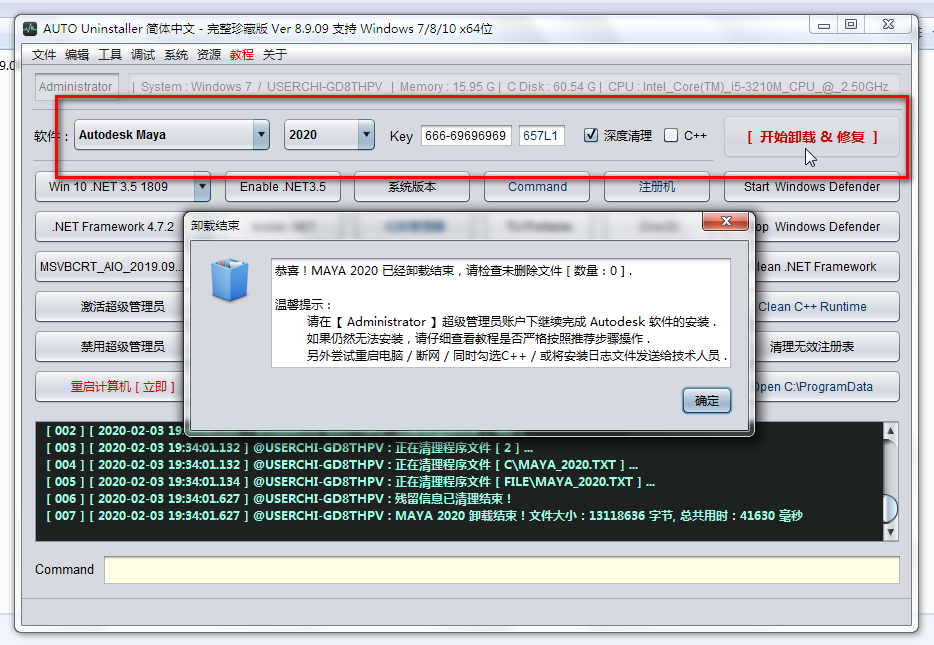The width and height of the screenshot is (934, 645).
Task: Open the 编辑 menu
Action: pyautogui.click(x=77, y=55)
